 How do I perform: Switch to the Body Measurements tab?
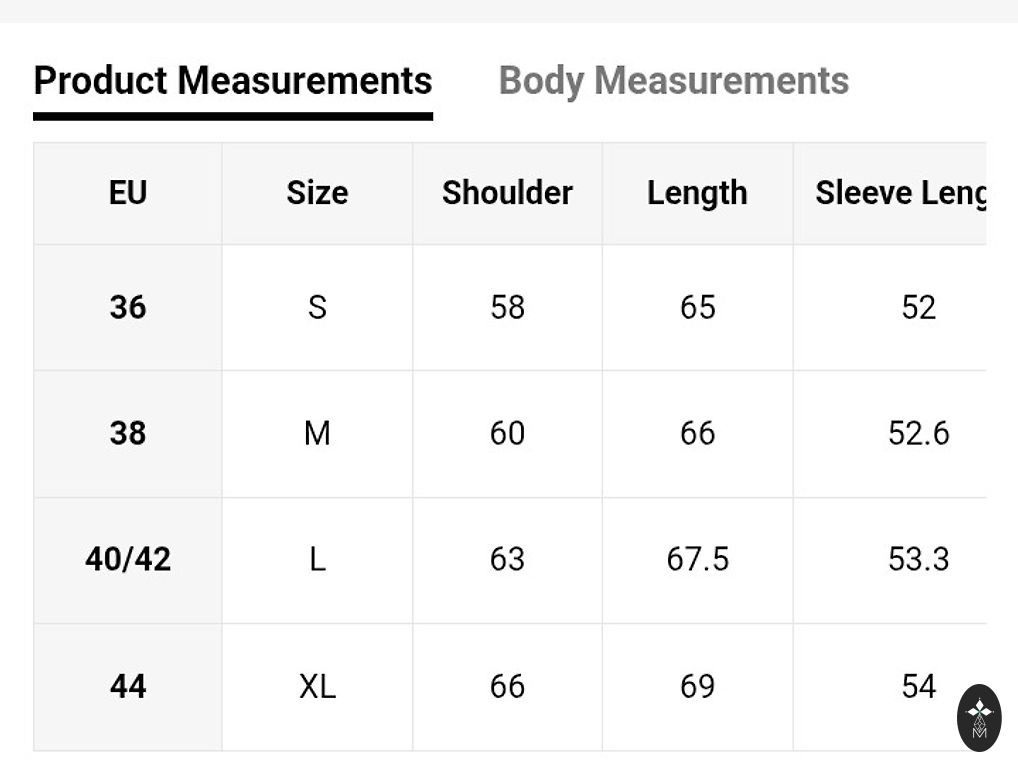(673, 81)
